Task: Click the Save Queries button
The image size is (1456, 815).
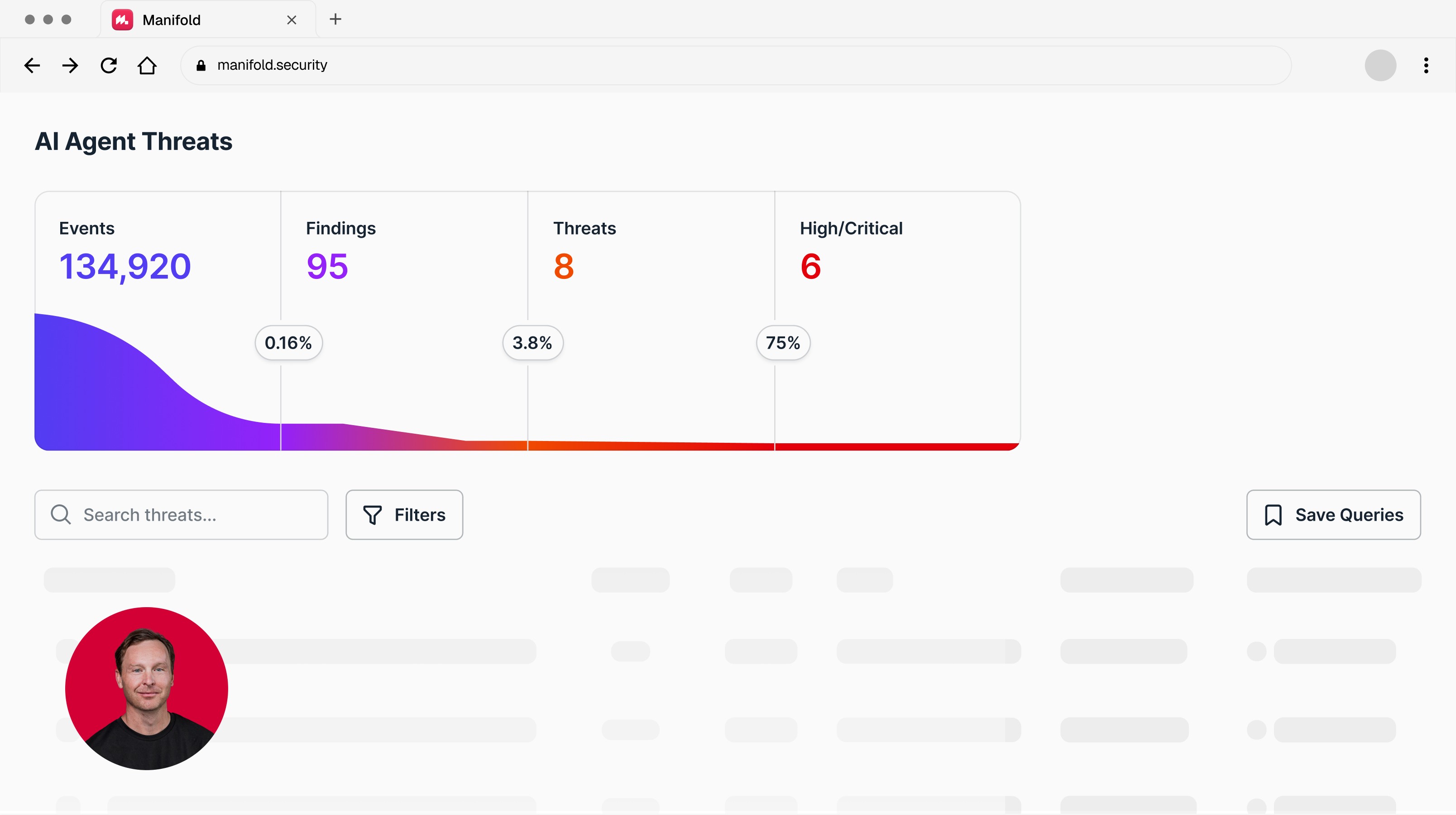Action: click(1333, 515)
